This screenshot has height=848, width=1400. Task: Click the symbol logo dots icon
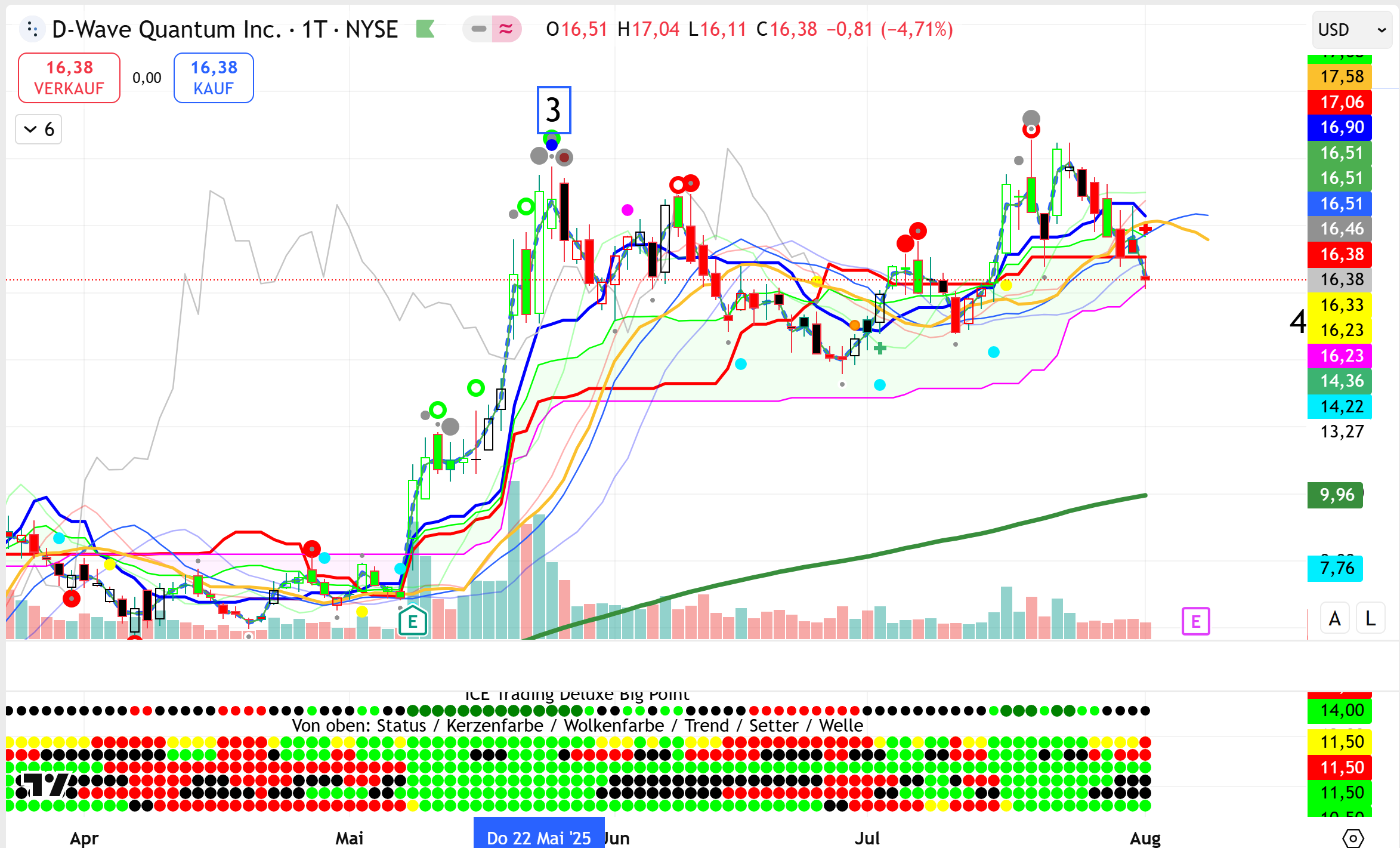tap(32, 29)
